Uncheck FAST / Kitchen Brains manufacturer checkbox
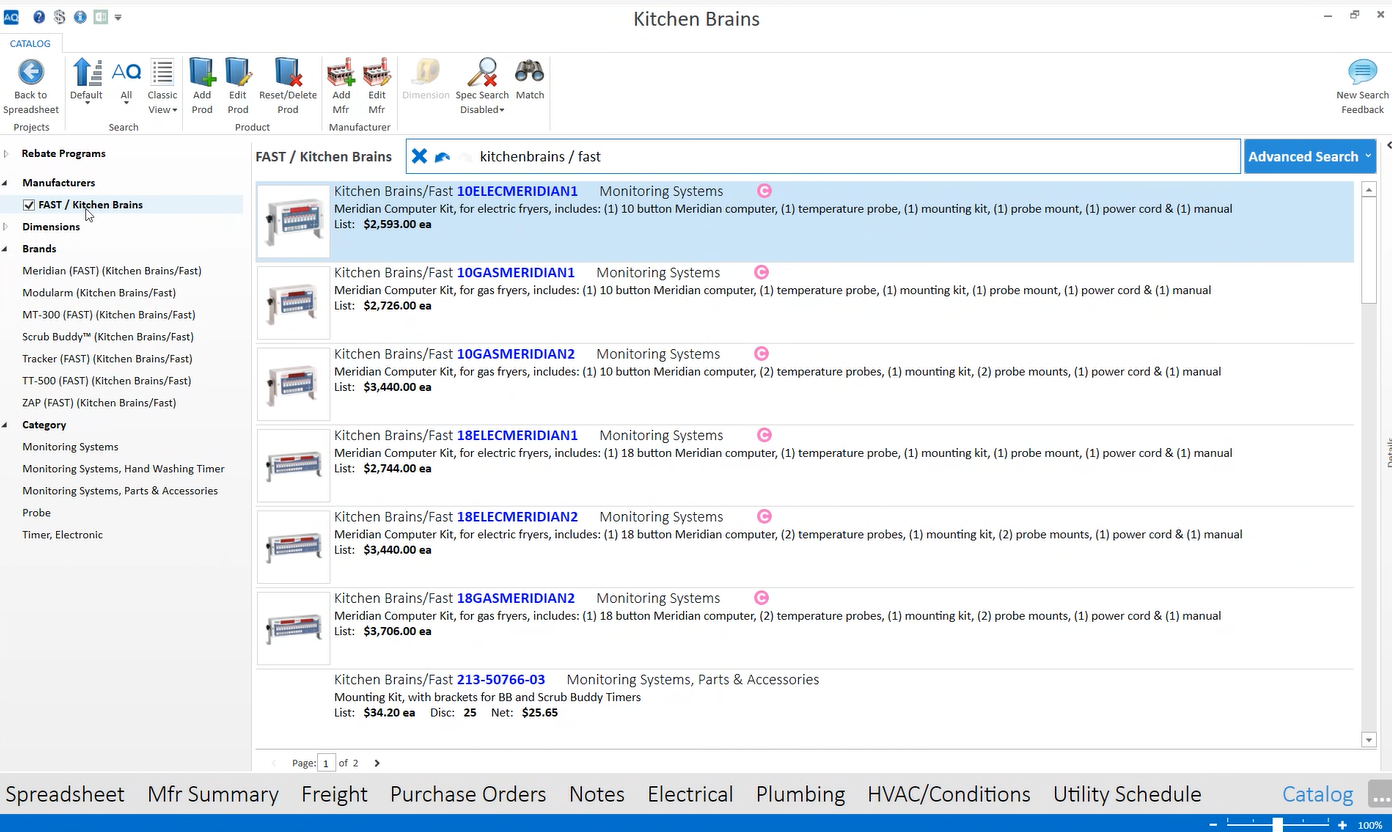 [x=29, y=205]
